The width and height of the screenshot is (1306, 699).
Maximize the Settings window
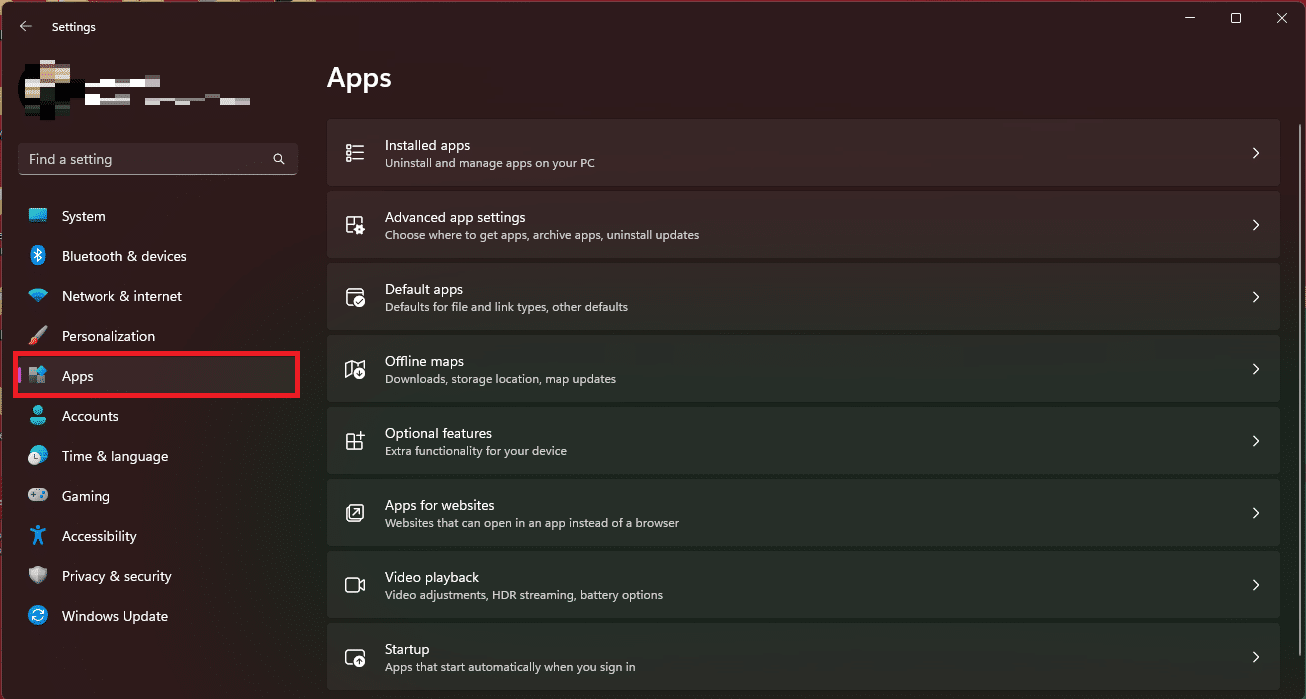1236,18
